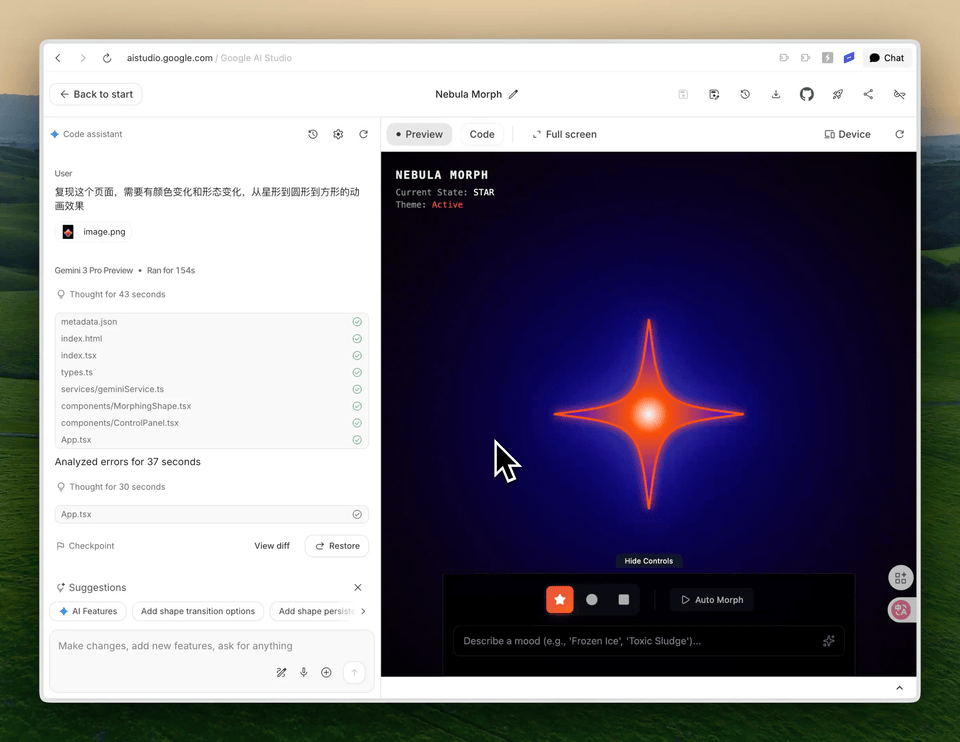Share the Nebula Morph app
Image resolution: width=960 pixels, height=742 pixels.
click(868, 94)
